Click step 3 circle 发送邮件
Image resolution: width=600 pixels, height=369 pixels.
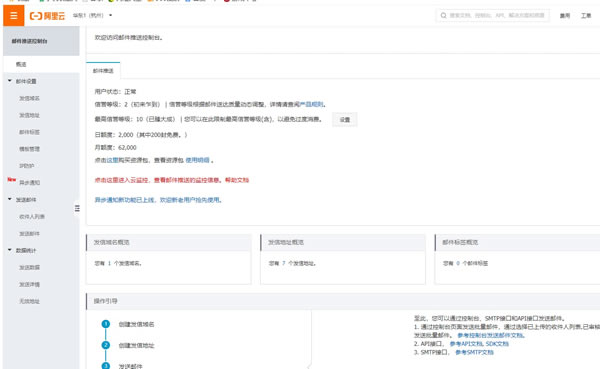pyautogui.click(x=106, y=366)
